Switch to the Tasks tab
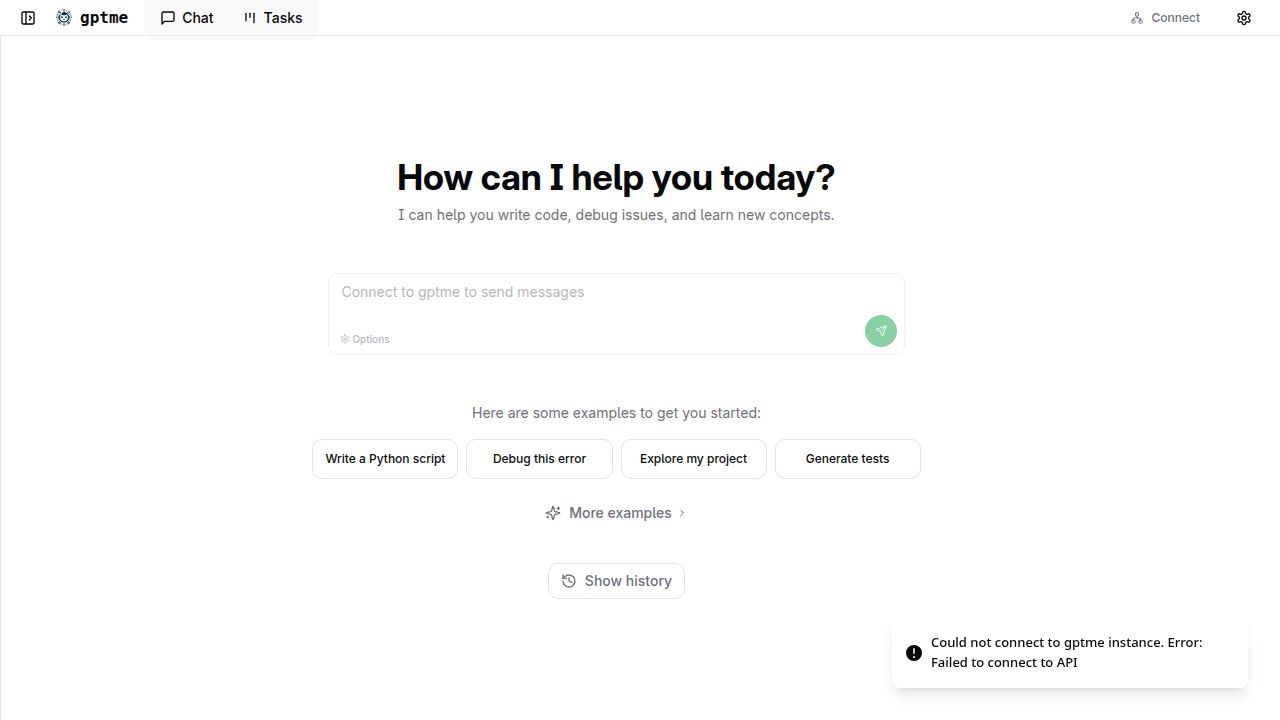Image resolution: width=1280 pixels, height=720 pixels. (273, 18)
